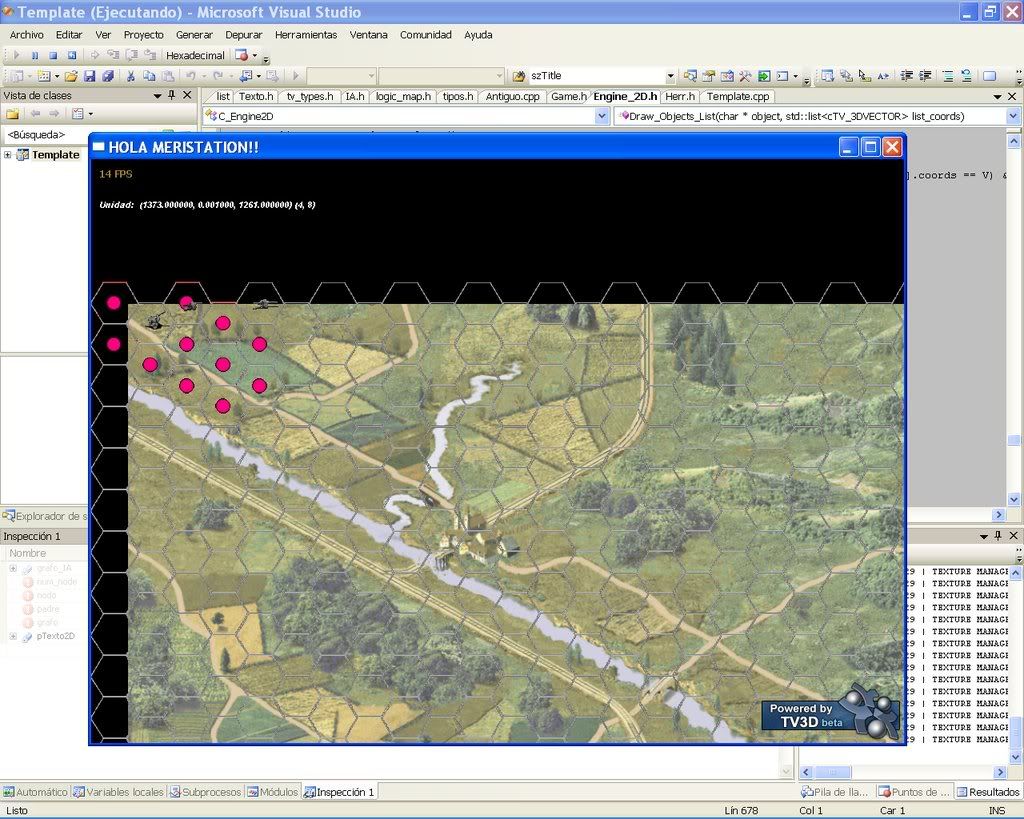The image size is (1024, 819).
Task: Cut selection with the scissors icon
Action: click(131, 76)
